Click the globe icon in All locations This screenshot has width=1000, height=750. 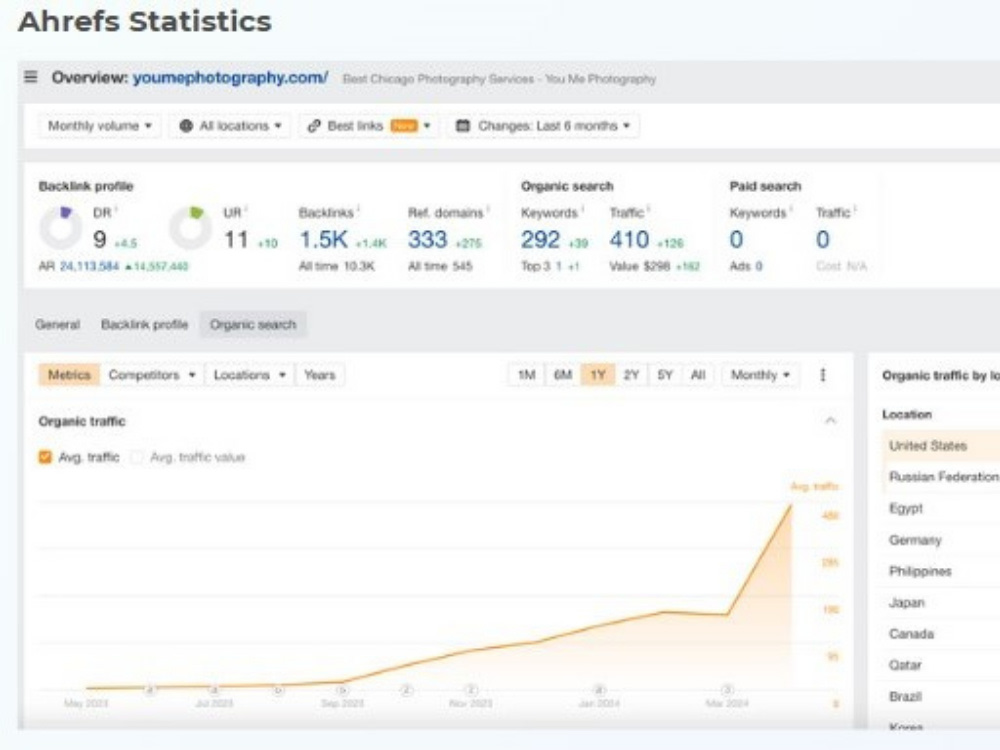click(186, 126)
